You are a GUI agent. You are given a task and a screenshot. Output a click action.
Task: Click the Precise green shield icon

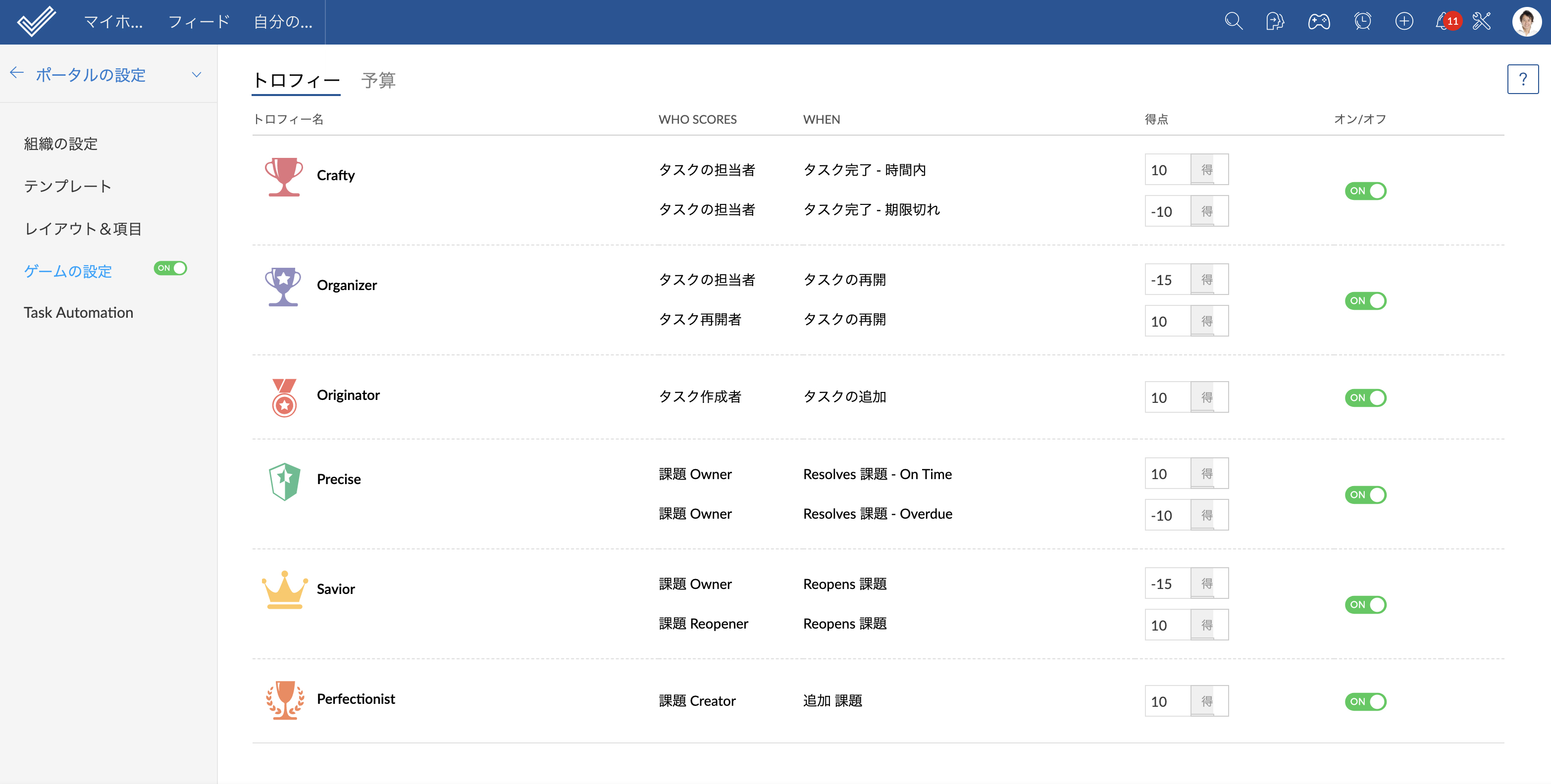pyautogui.click(x=284, y=482)
